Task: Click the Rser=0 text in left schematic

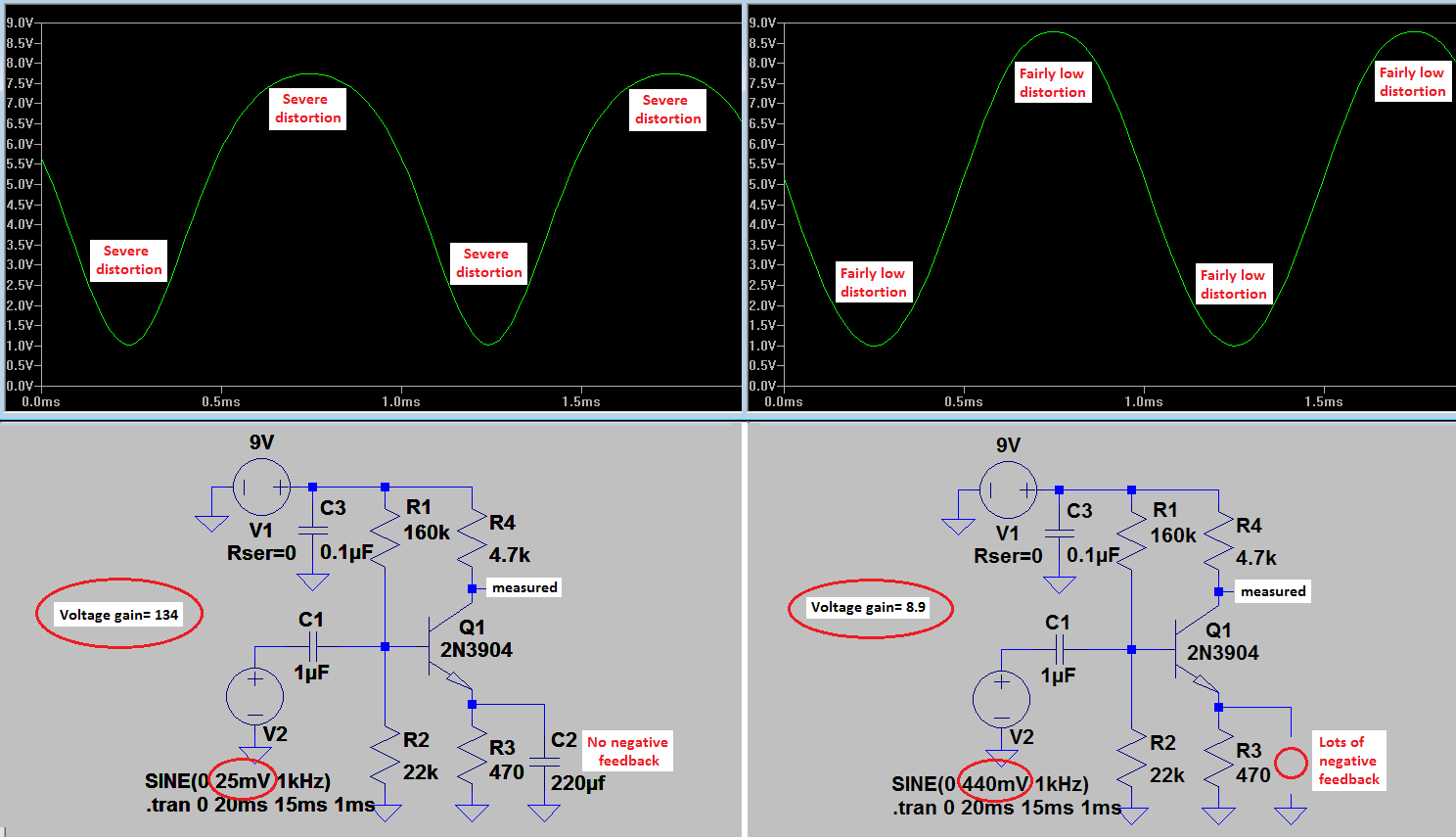Action: (261, 553)
